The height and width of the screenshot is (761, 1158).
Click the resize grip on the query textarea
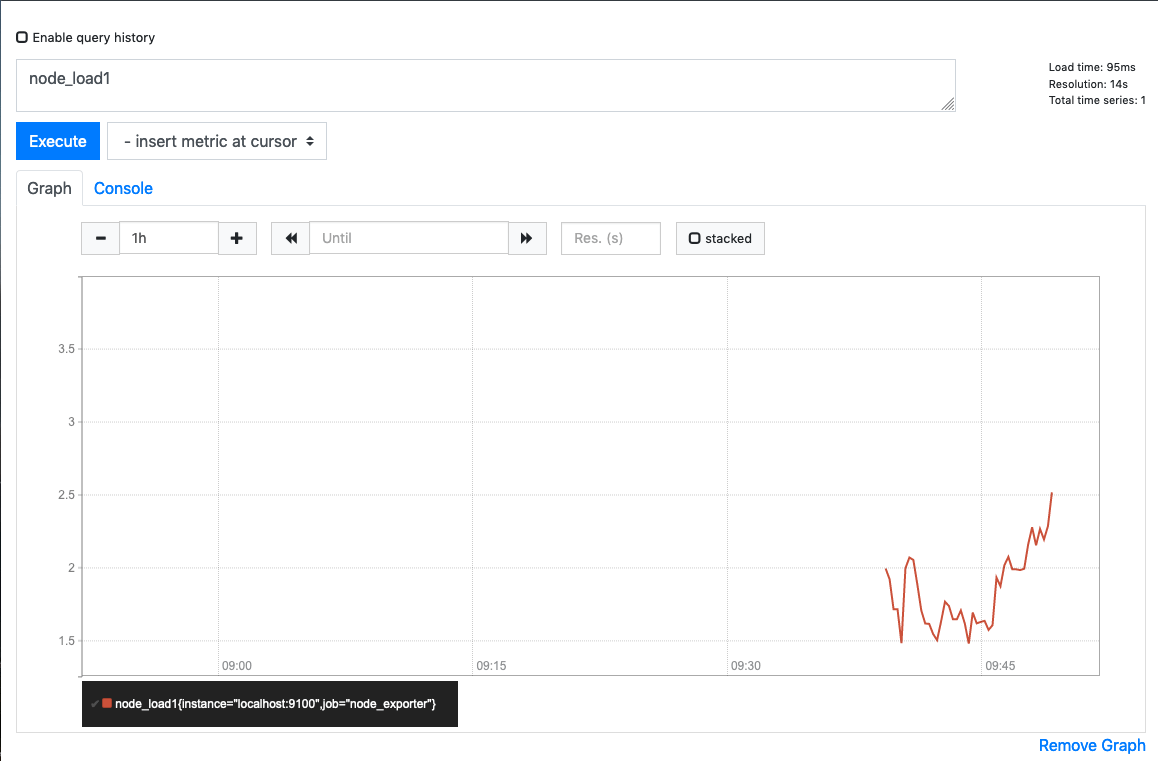(948, 104)
